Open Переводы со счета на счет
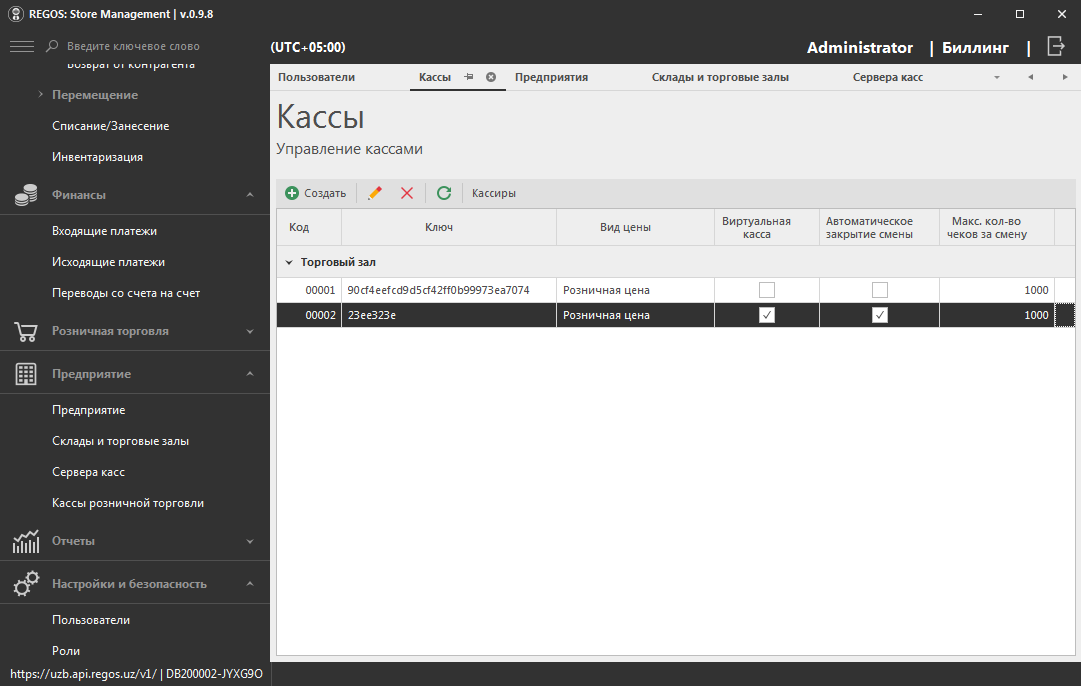1081x686 pixels. point(125,293)
